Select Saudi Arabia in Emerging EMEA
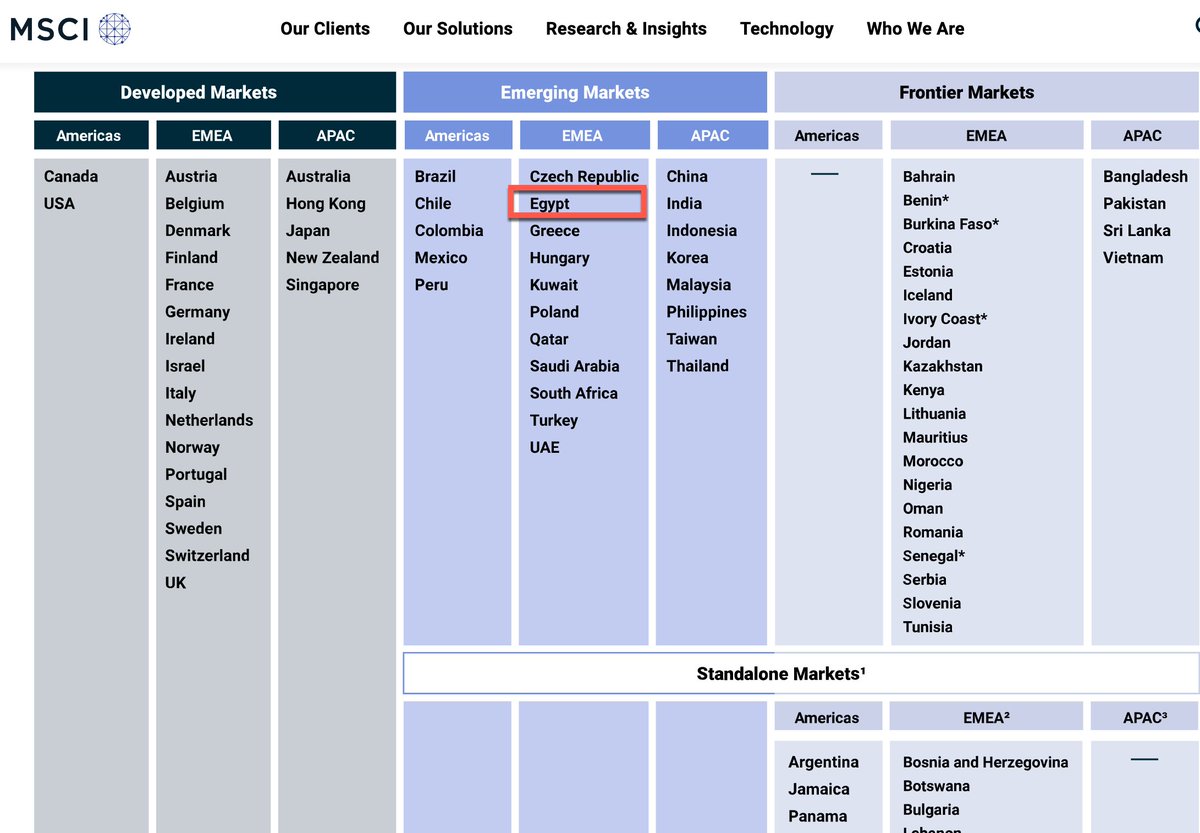The image size is (1200, 833). (575, 366)
